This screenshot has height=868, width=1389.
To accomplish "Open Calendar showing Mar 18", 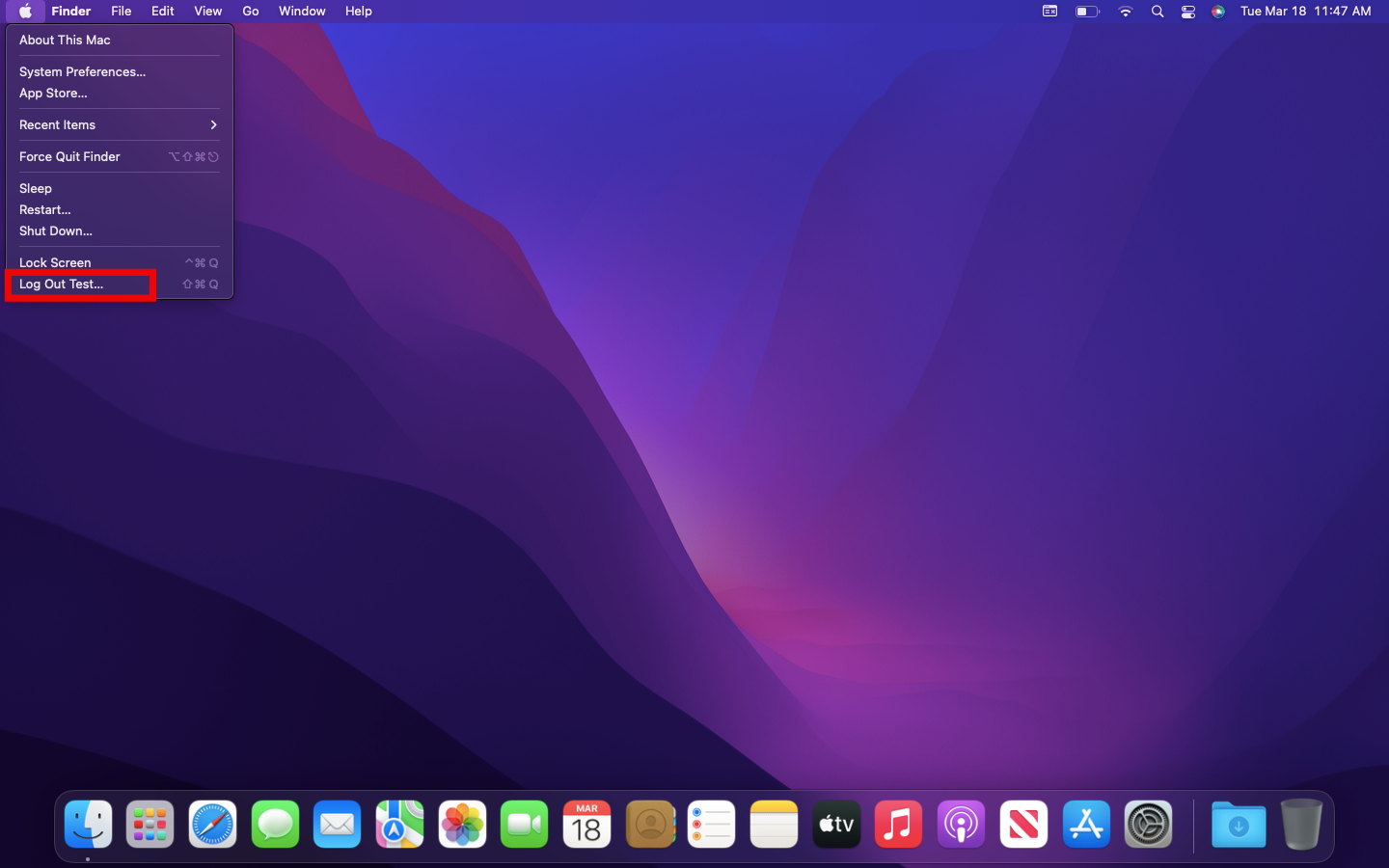I will tap(586, 825).
